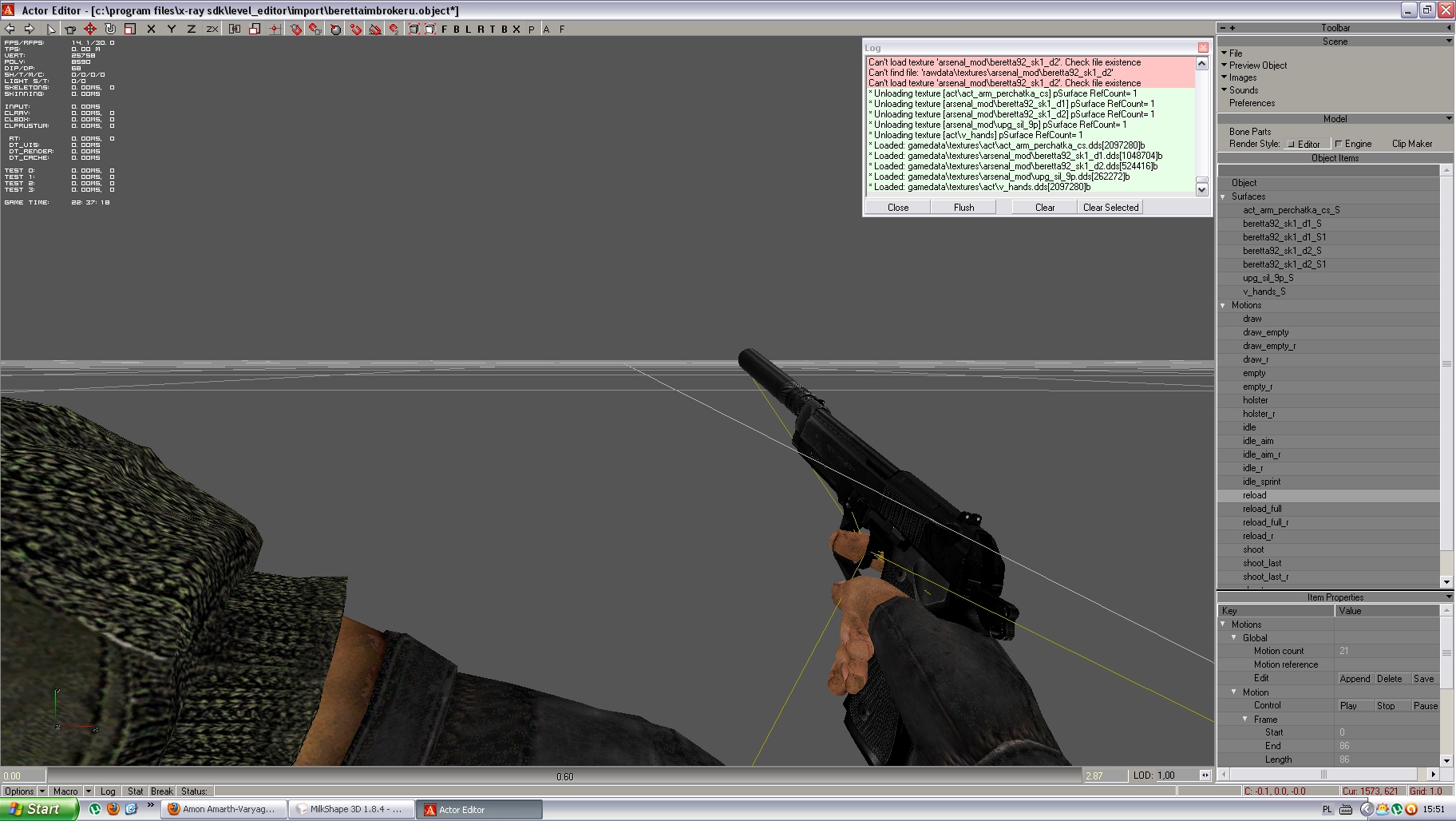The image size is (1456, 821).
Task: Select the idle_aim motion
Action: (x=1258, y=441)
